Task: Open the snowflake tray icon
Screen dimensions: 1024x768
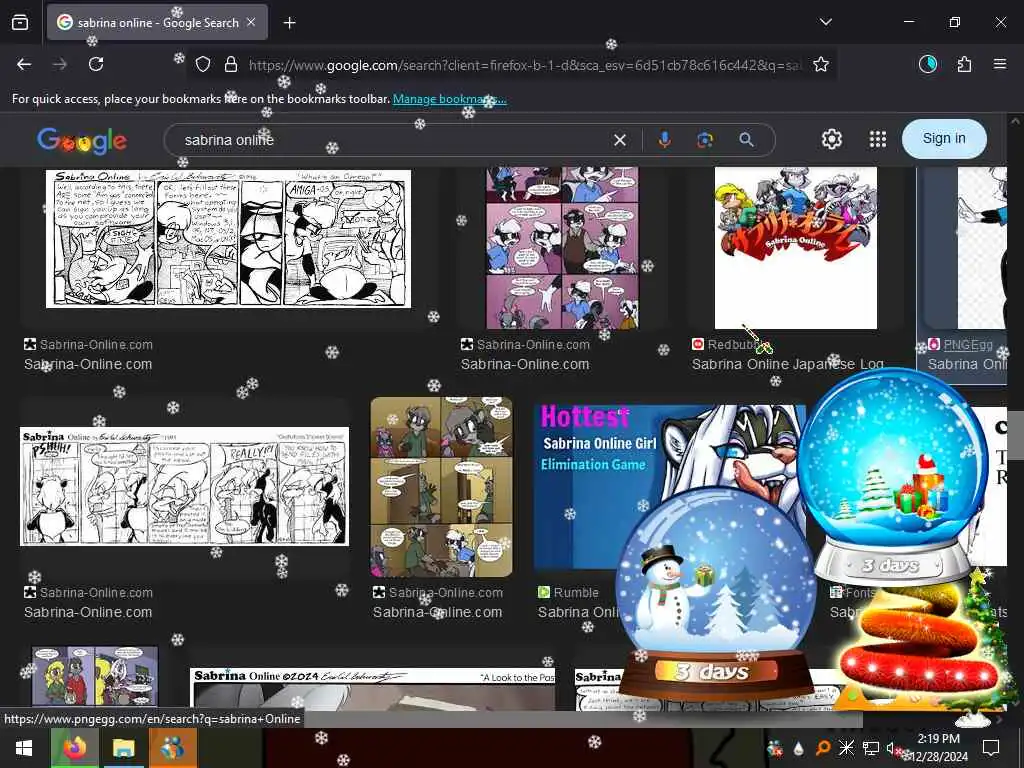Action: coord(846,748)
